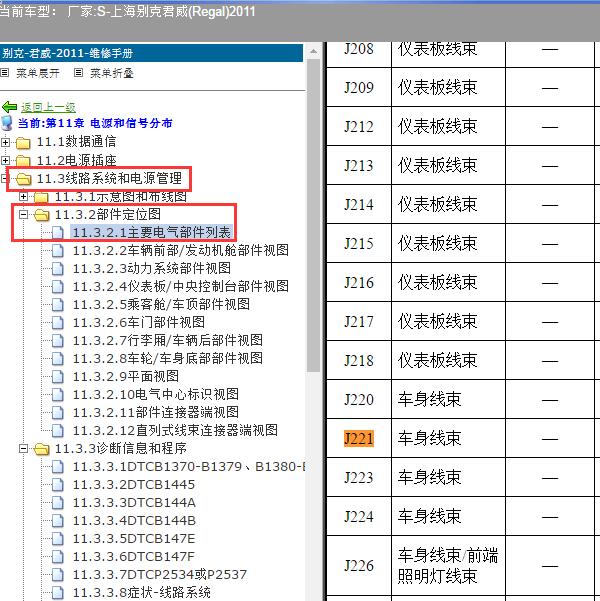Select 11.3.2部件定位图 tree item
The height and width of the screenshot is (601, 600).
[108, 214]
